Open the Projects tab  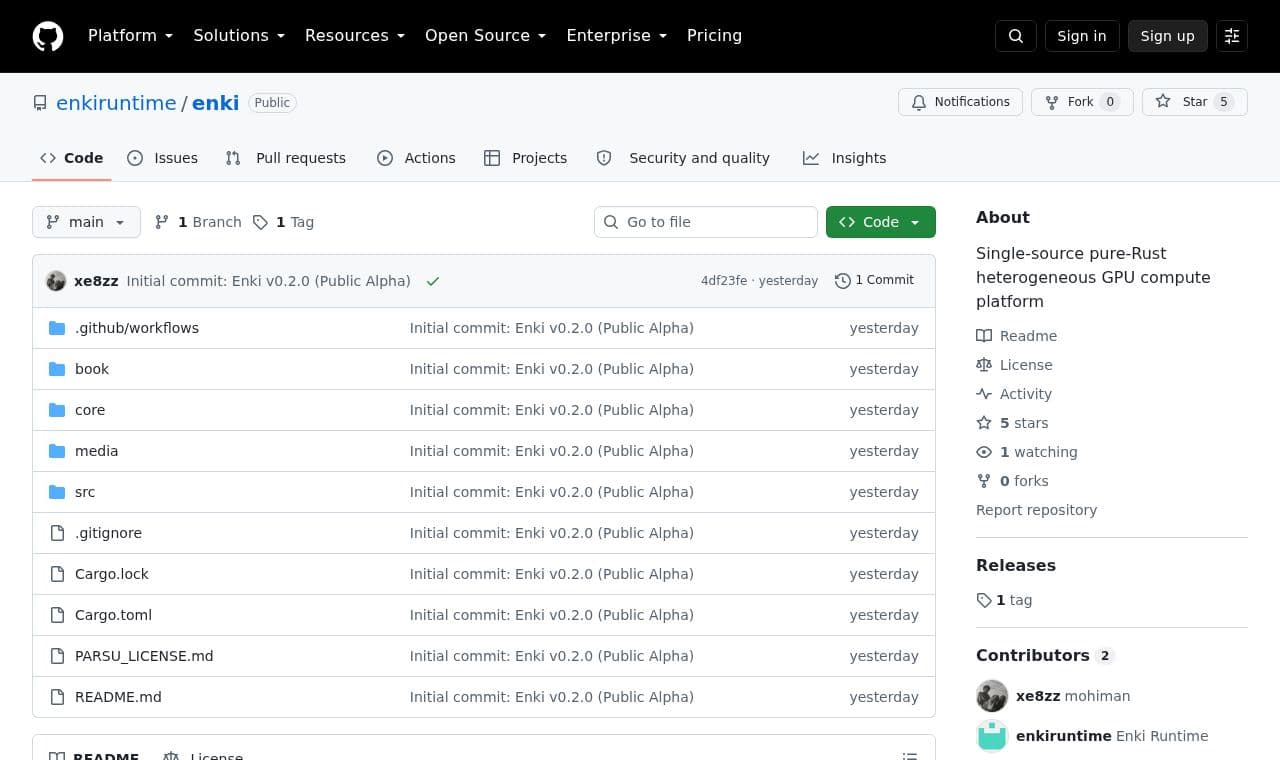tap(526, 158)
